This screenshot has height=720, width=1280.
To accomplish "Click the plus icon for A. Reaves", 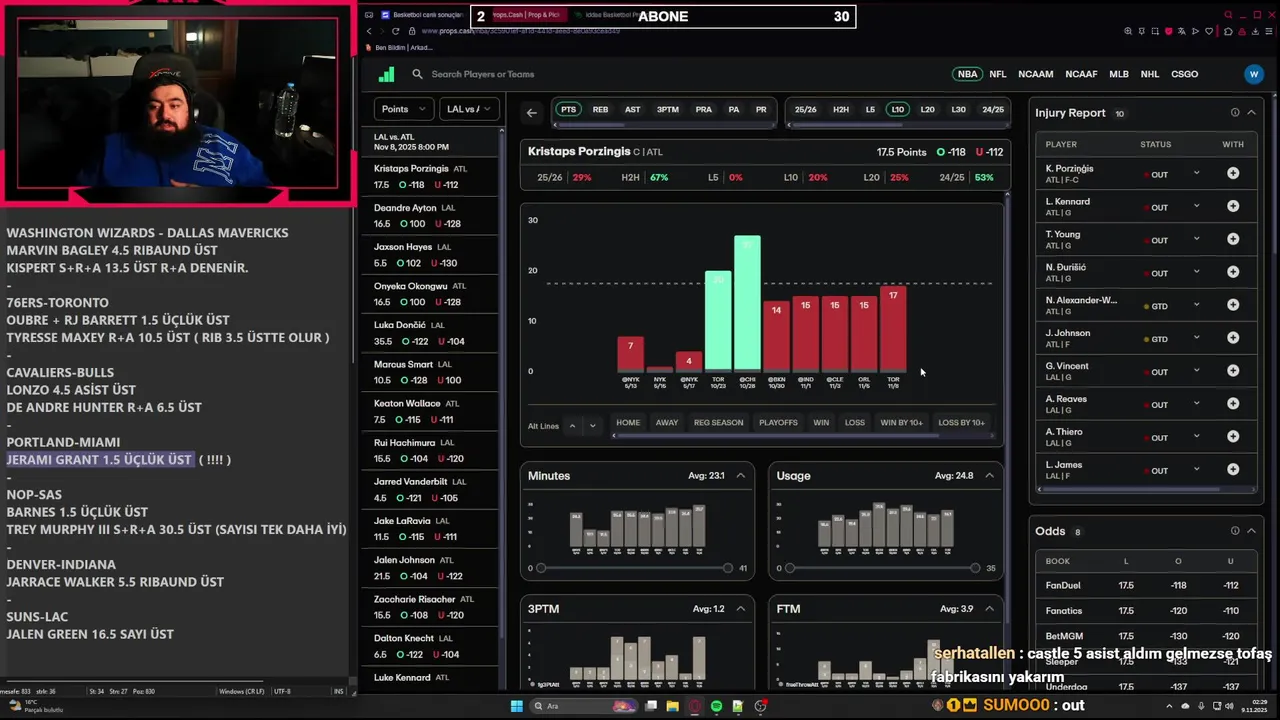I will [x=1233, y=404].
